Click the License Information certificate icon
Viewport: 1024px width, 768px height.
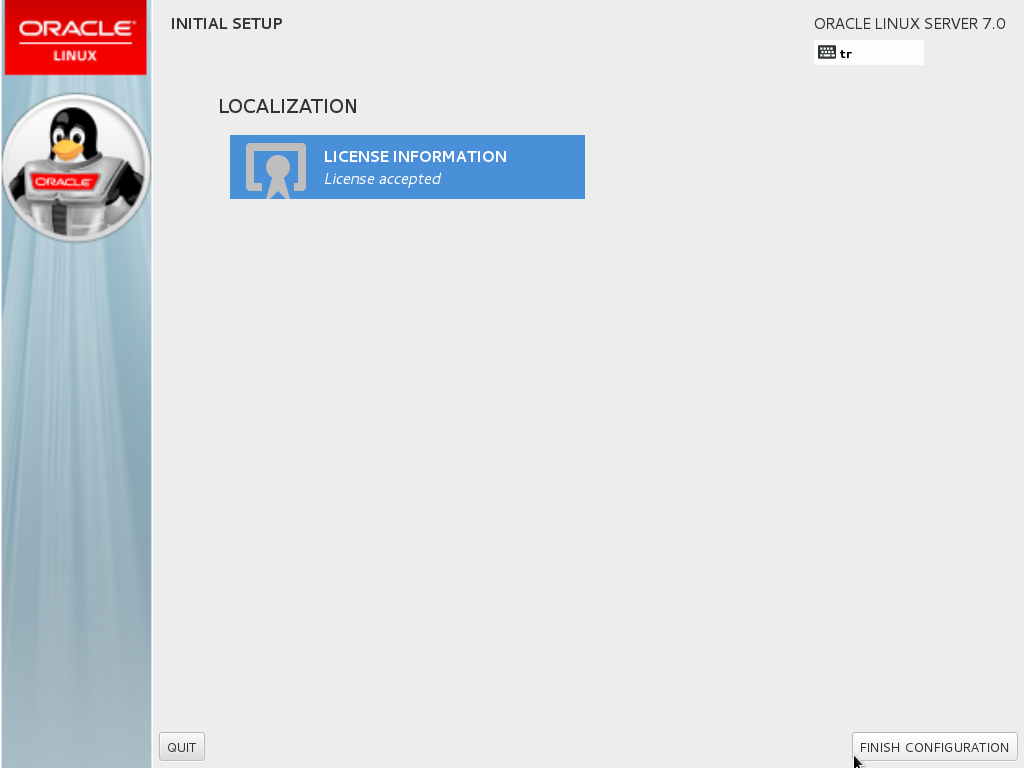(x=275, y=168)
